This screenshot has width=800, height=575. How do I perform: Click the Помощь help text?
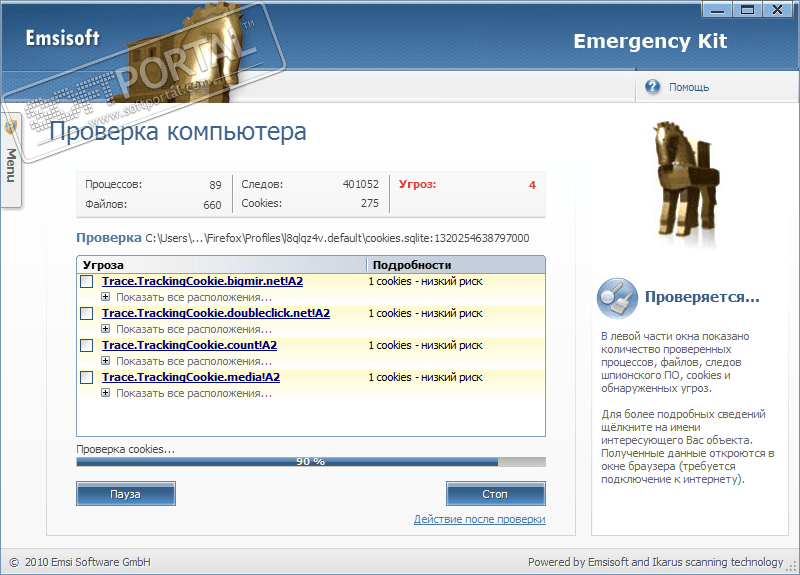(689, 87)
